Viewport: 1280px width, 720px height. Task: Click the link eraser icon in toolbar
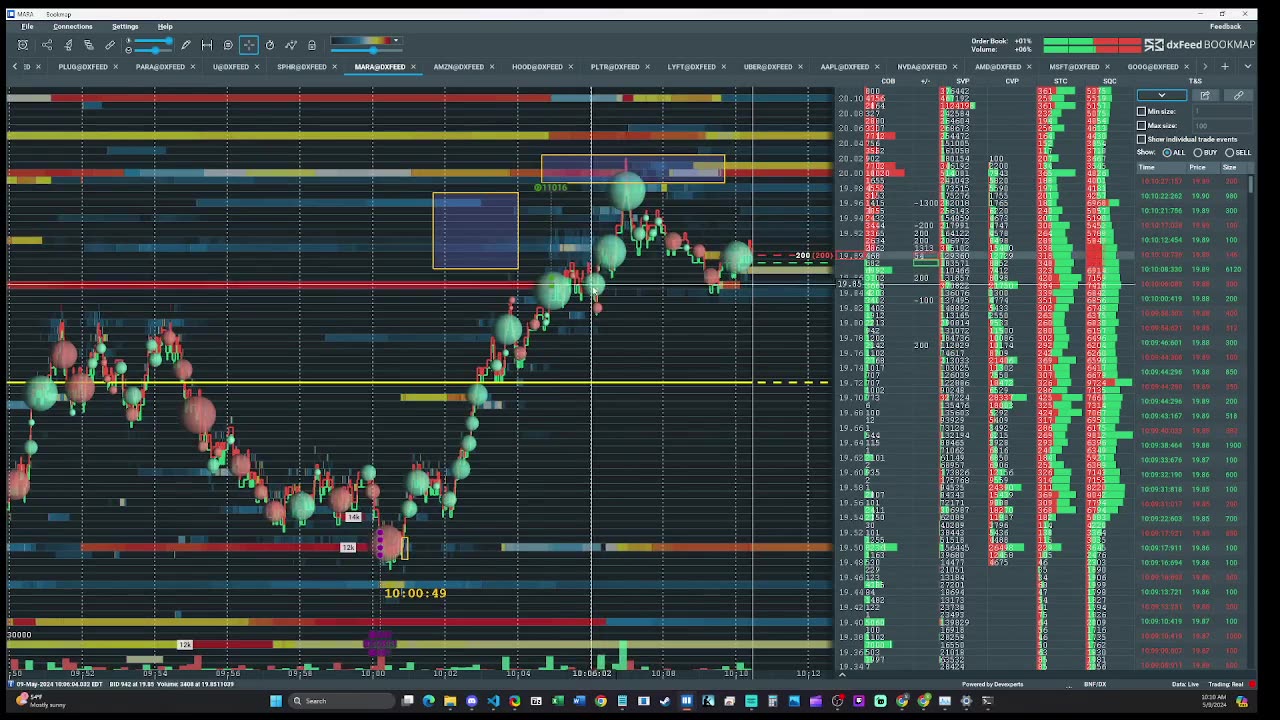110,45
